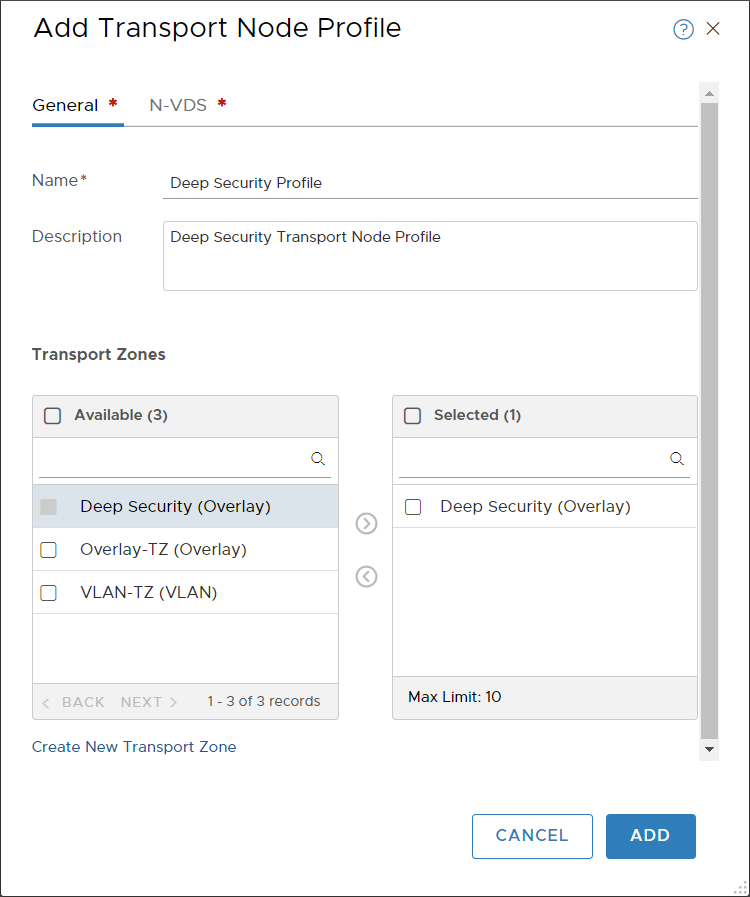The width and height of the screenshot is (750, 897).
Task: Click the Name input field
Action: click(430, 183)
